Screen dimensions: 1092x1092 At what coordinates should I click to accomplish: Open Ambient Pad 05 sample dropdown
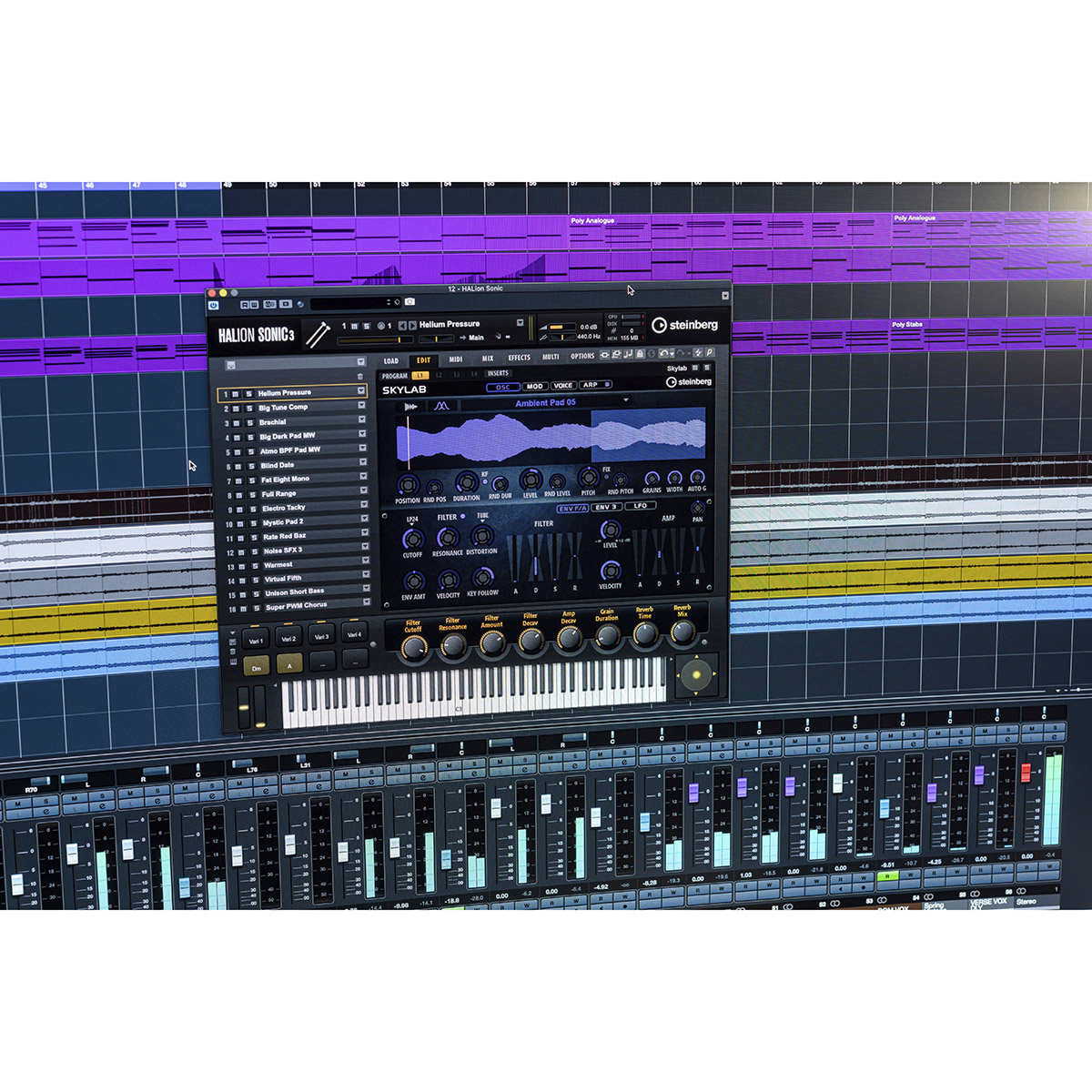click(x=626, y=401)
